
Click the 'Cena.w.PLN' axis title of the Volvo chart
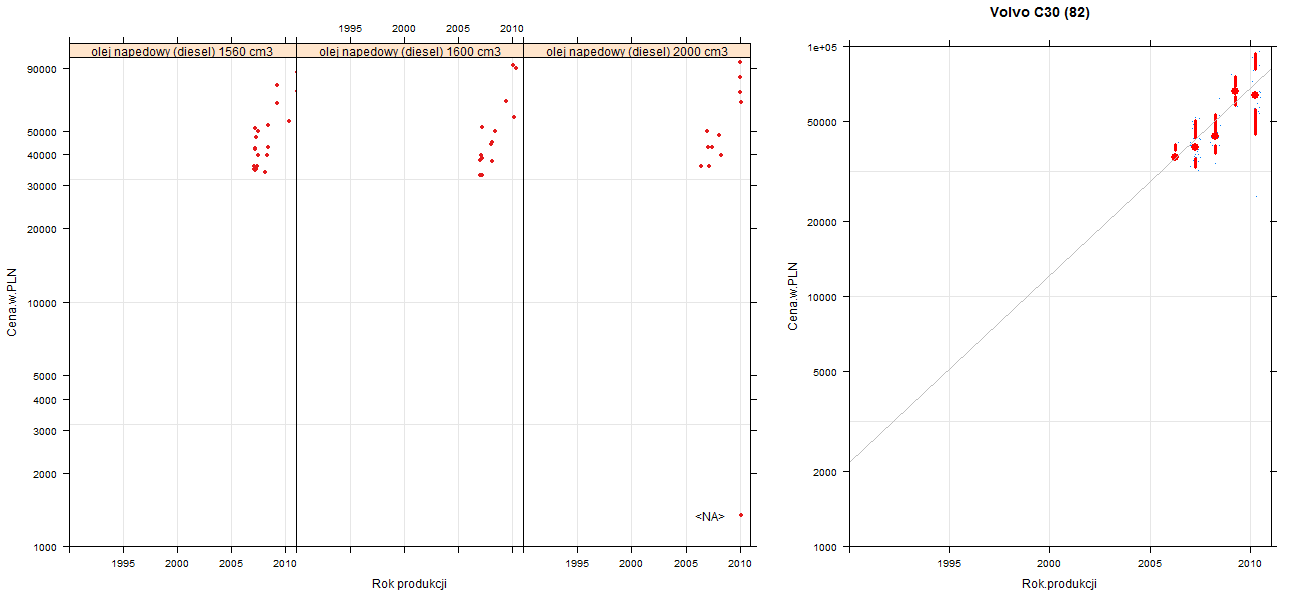tap(793, 296)
